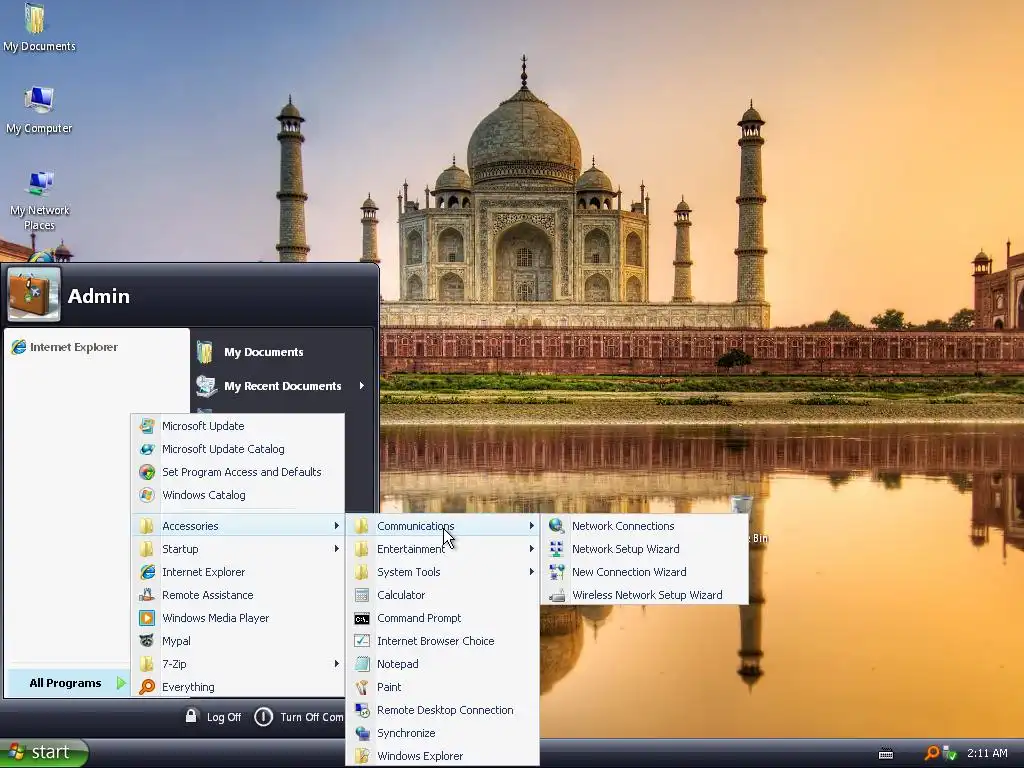Click the Internet Browser Choice icon
1024x768 pixels.
[x=362, y=641]
